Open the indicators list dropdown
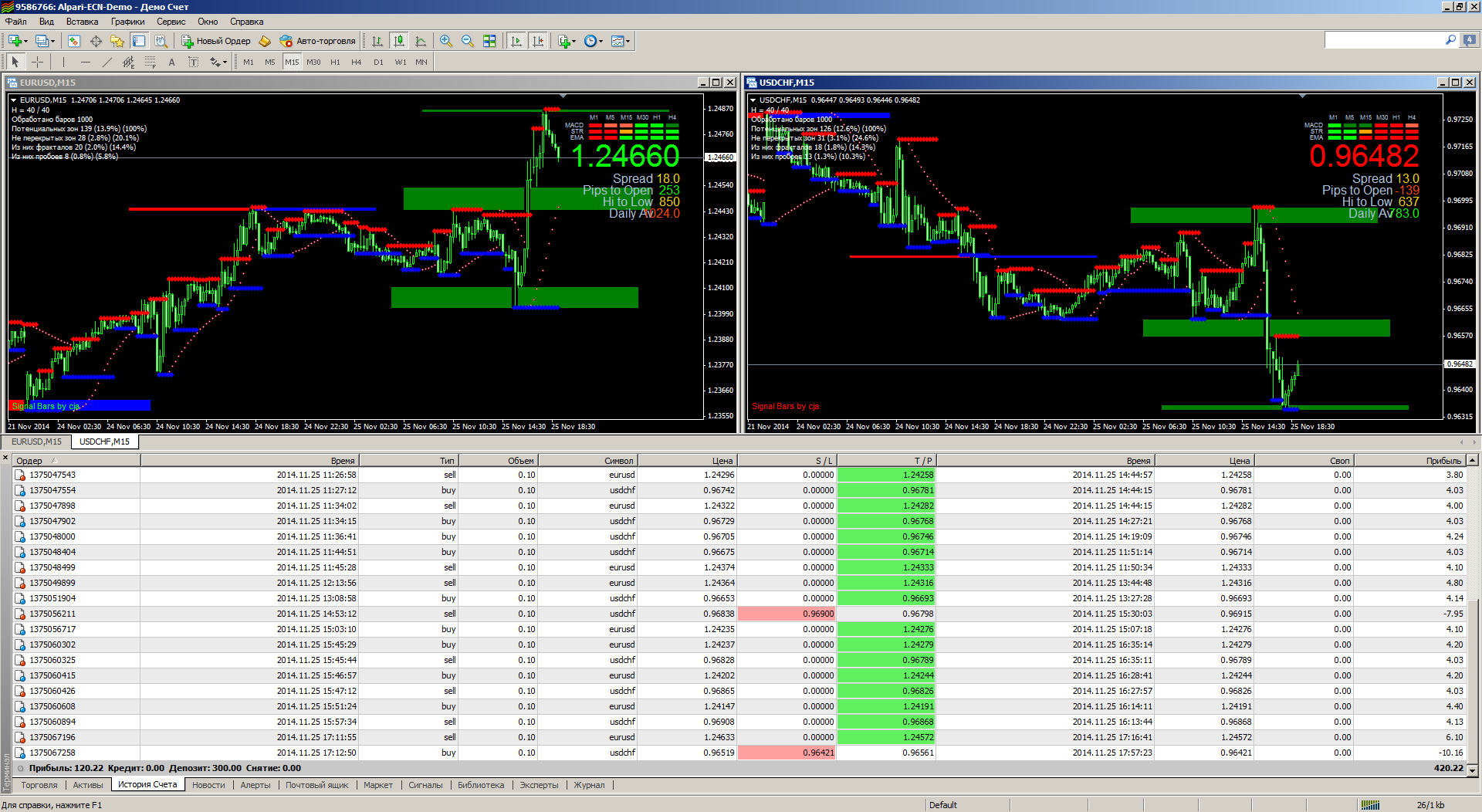 (x=567, y=41)
